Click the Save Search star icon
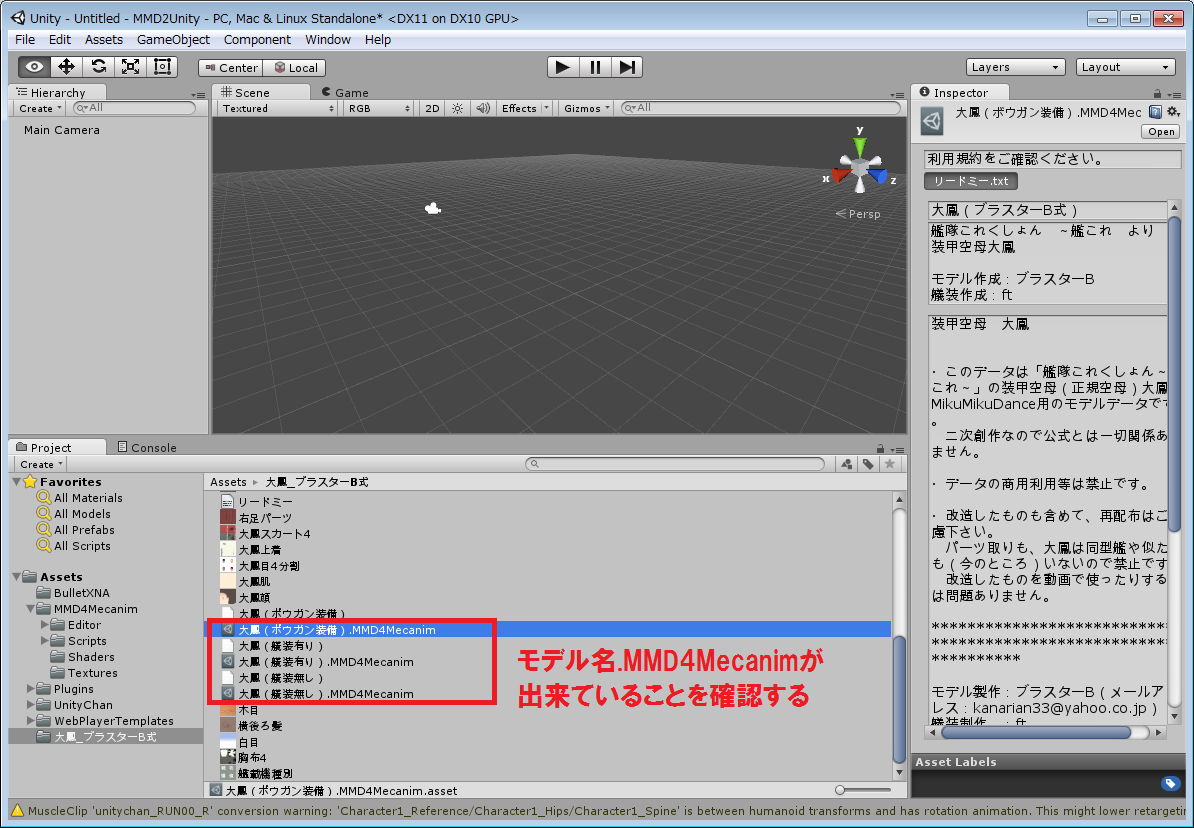This screenshot has height=828, width=1194. click(889, 464)
